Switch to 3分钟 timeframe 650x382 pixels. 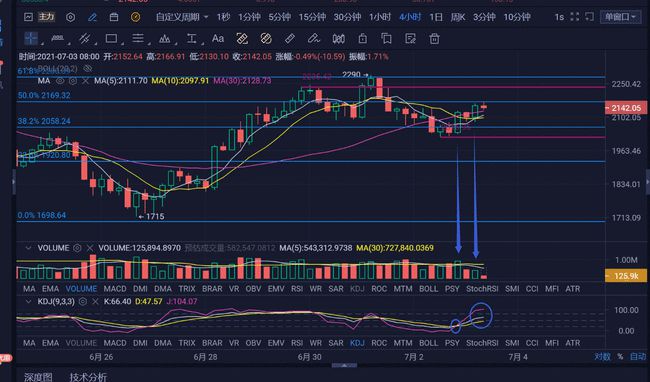(484, 17)
